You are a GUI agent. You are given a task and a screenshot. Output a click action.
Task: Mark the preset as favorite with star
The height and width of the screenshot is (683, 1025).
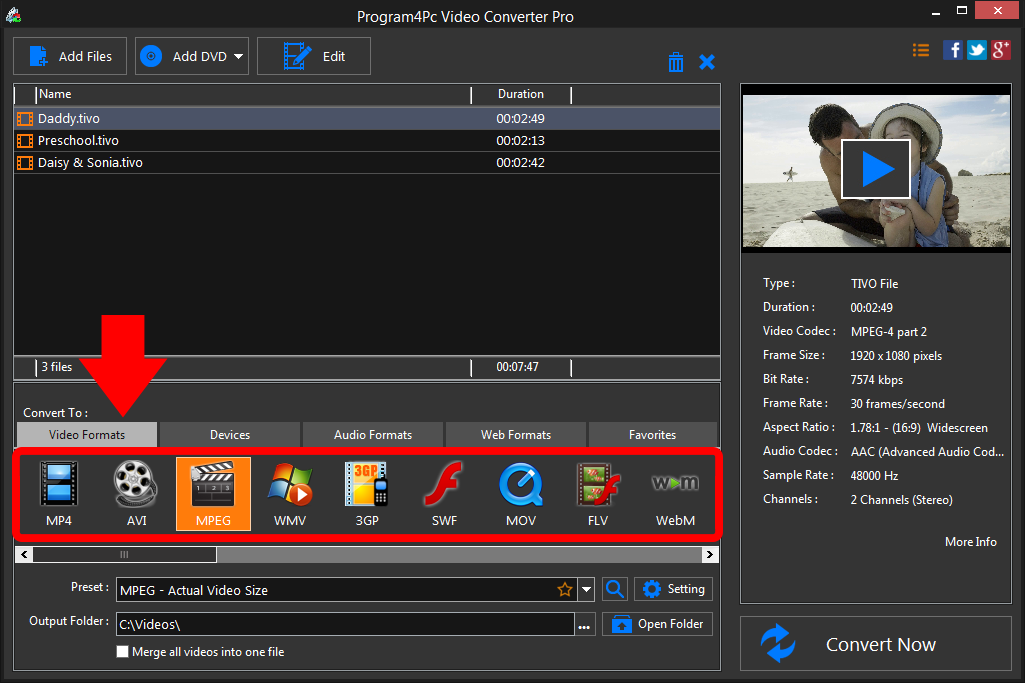[565, 590]
